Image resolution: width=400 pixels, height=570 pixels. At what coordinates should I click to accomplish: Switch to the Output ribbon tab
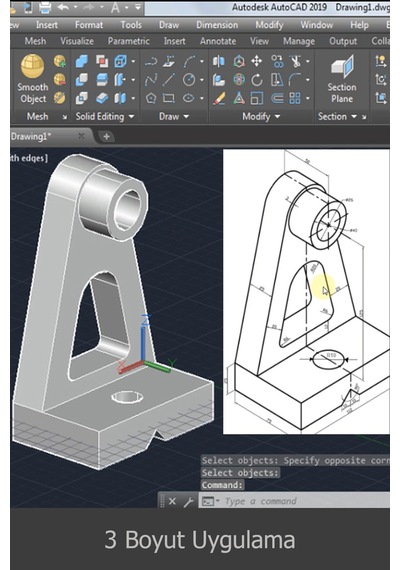343,41
